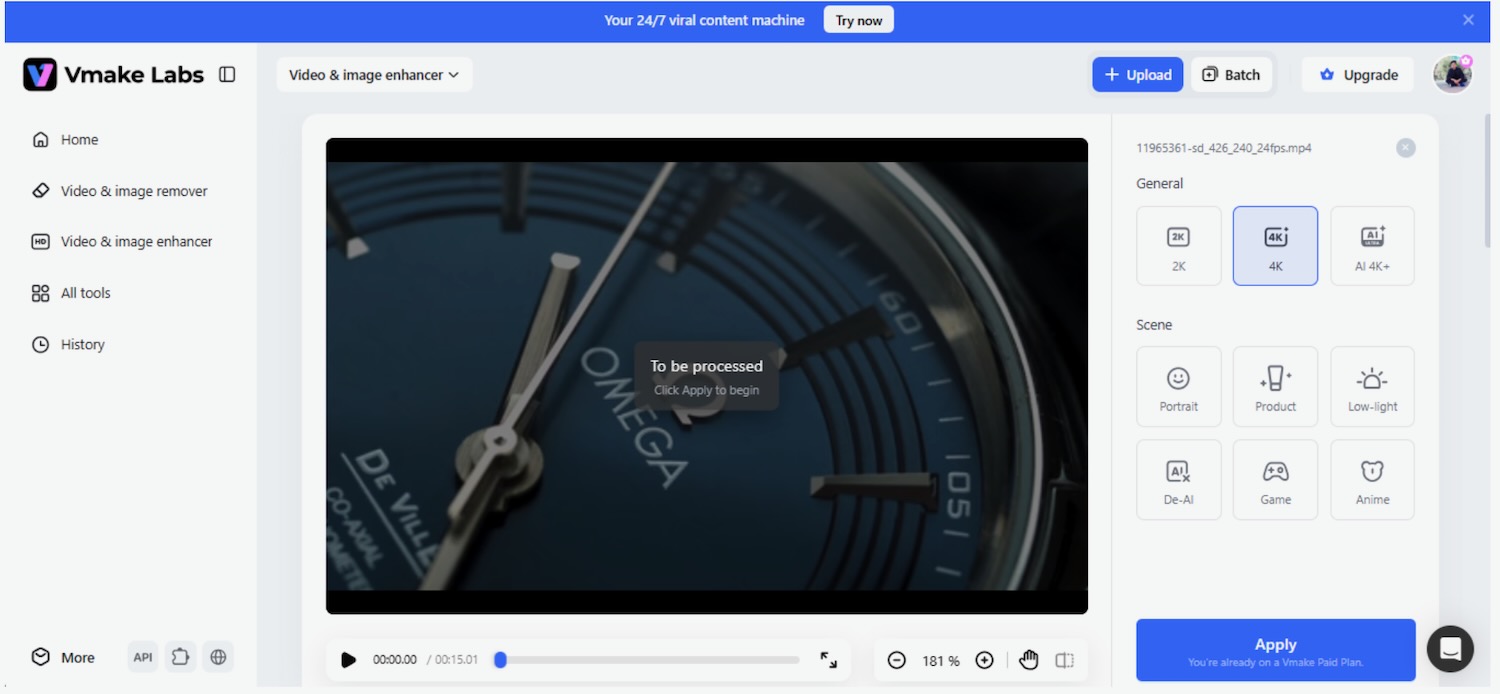Select the hand pan tool
This screenshot has height=694, width=1500.
coord(1030,660)
